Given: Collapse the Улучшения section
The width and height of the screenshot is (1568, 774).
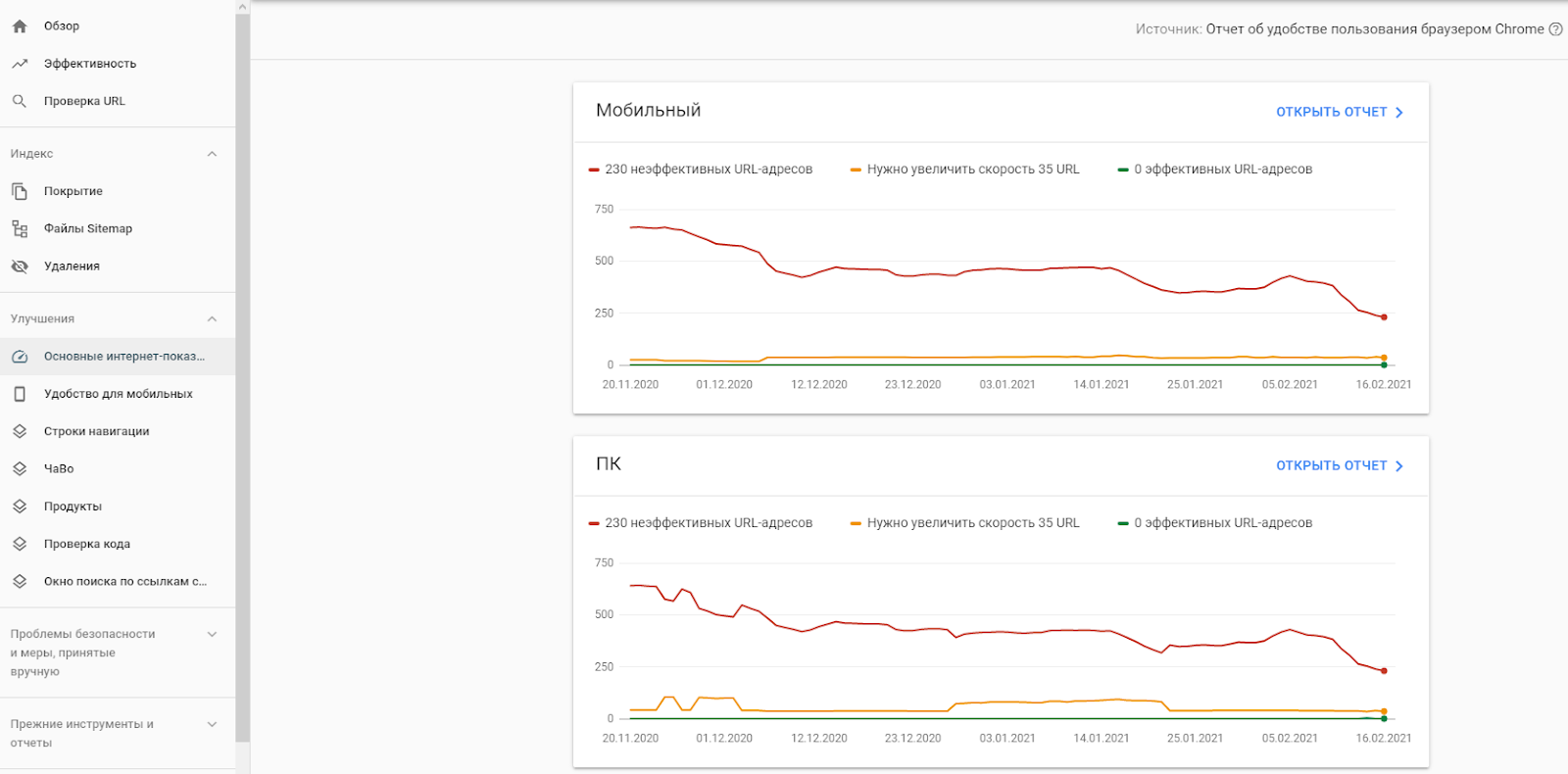Looking at the screenshot, I should (212, 319).
